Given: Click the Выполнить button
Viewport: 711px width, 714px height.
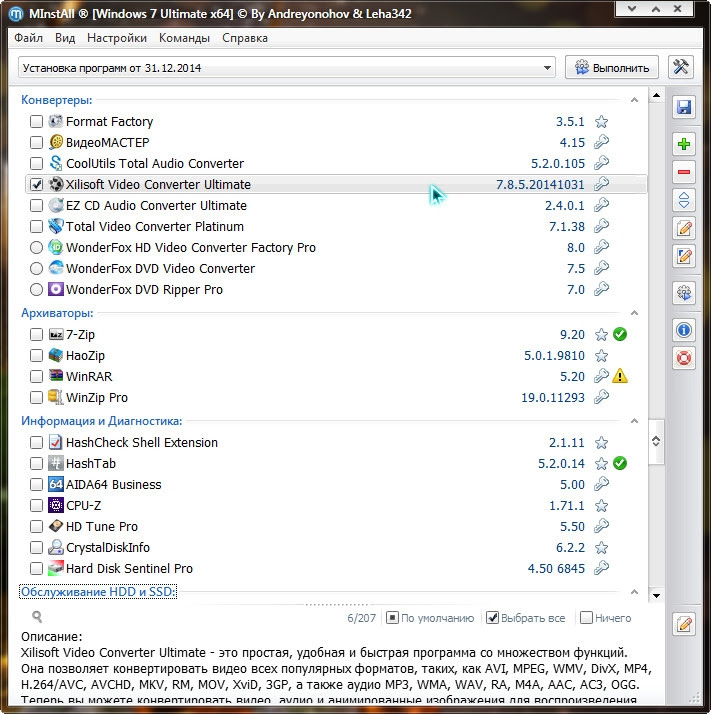Looking at the screenshot, I should point(611,67).
